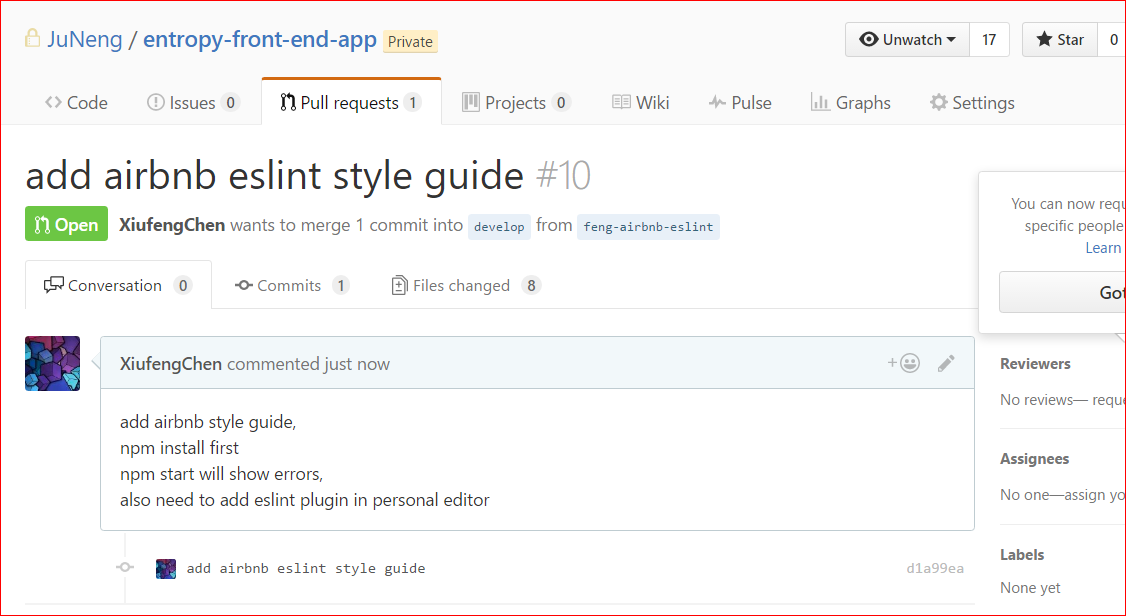This screenshot has height=616, width=1126.
Task: Open the Labels section
Action: click(x=1022, y=555)
